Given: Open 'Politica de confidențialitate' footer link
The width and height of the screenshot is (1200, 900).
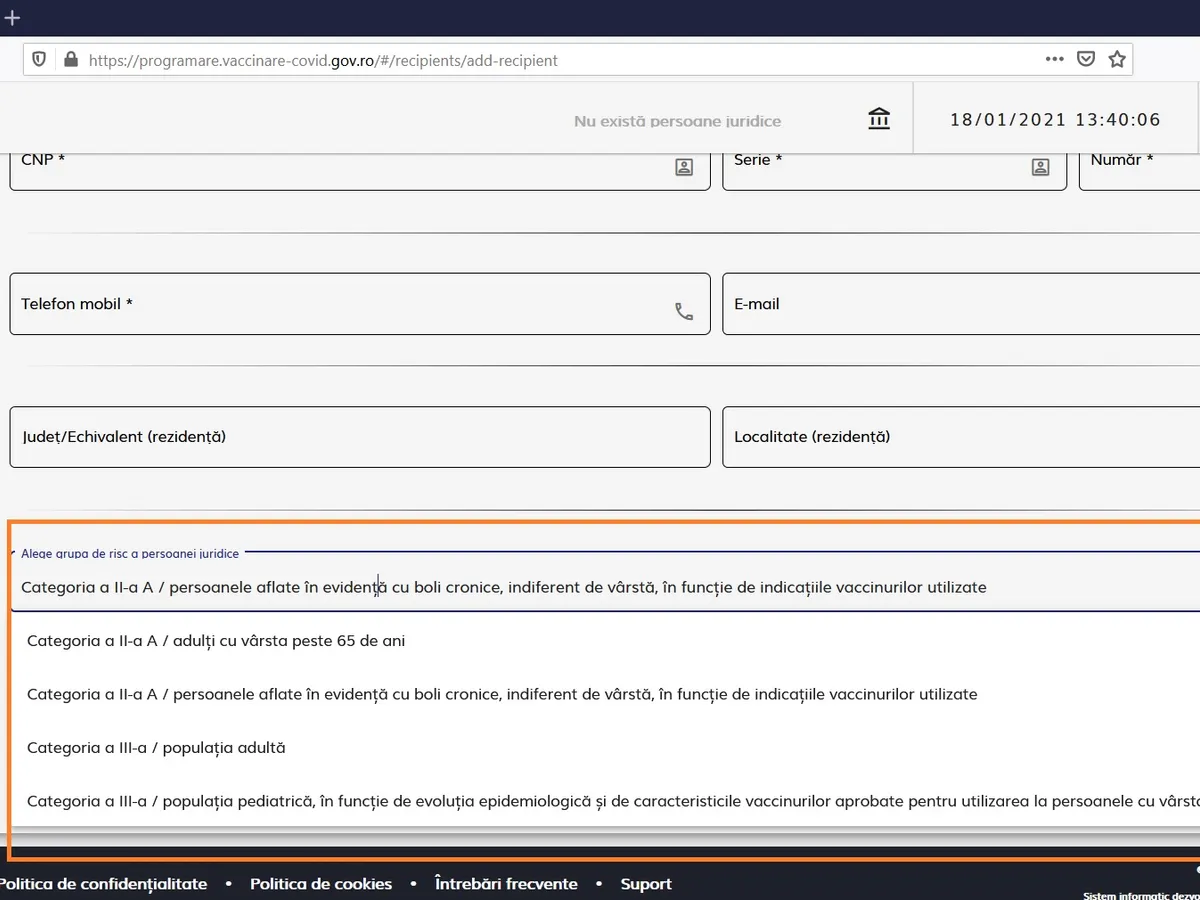Looking at the screenshot, I should point(103,884).
